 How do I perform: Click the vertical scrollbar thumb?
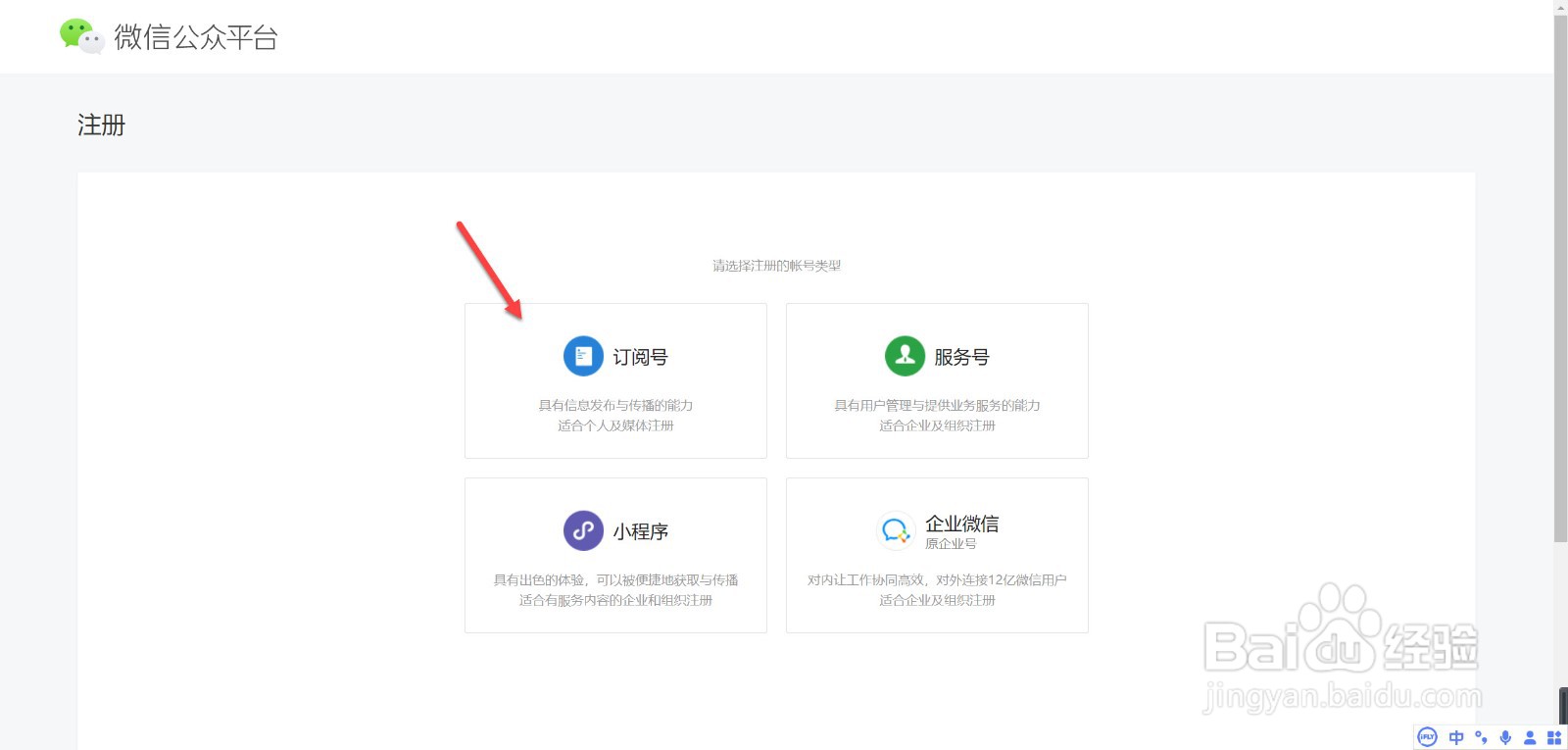(x=1560, y=278)
